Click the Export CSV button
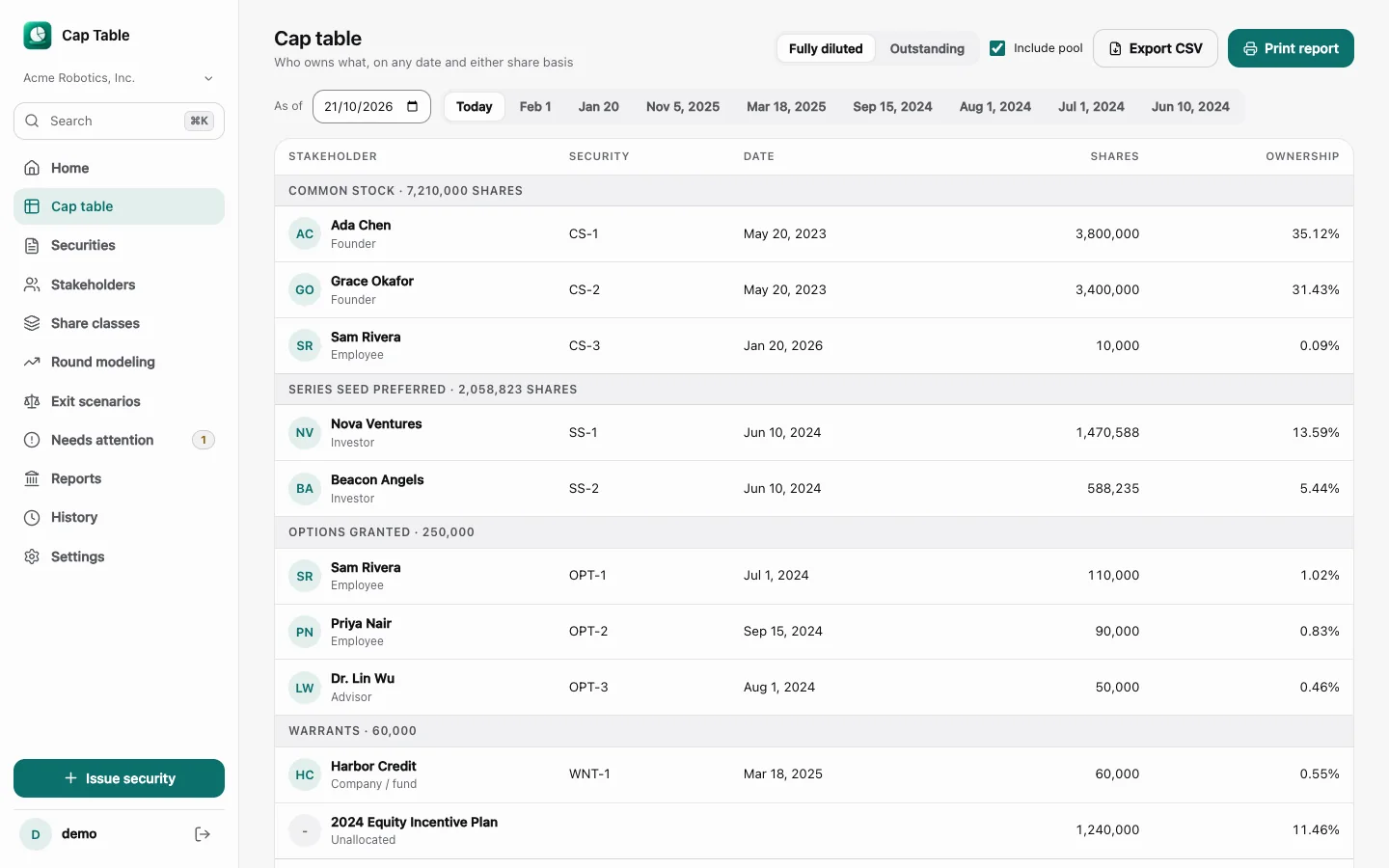 tap(1156, 48)
